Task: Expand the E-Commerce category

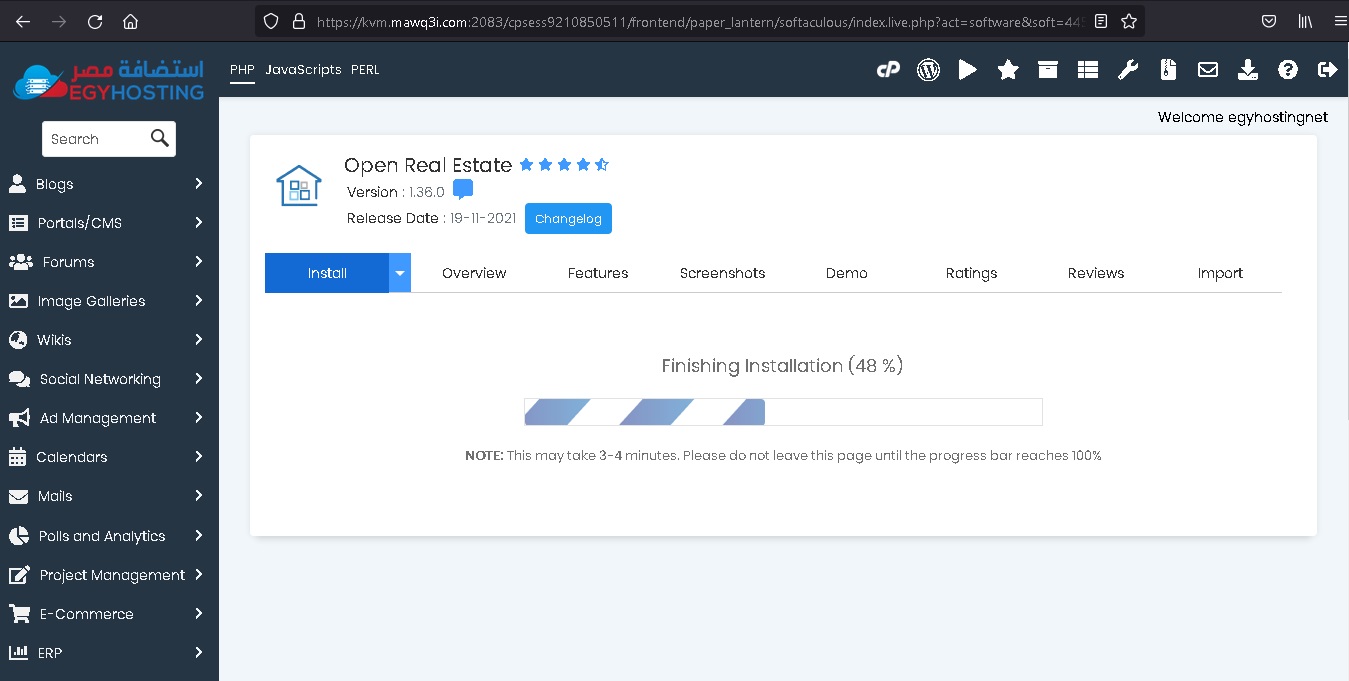Action: pos(108,614)
